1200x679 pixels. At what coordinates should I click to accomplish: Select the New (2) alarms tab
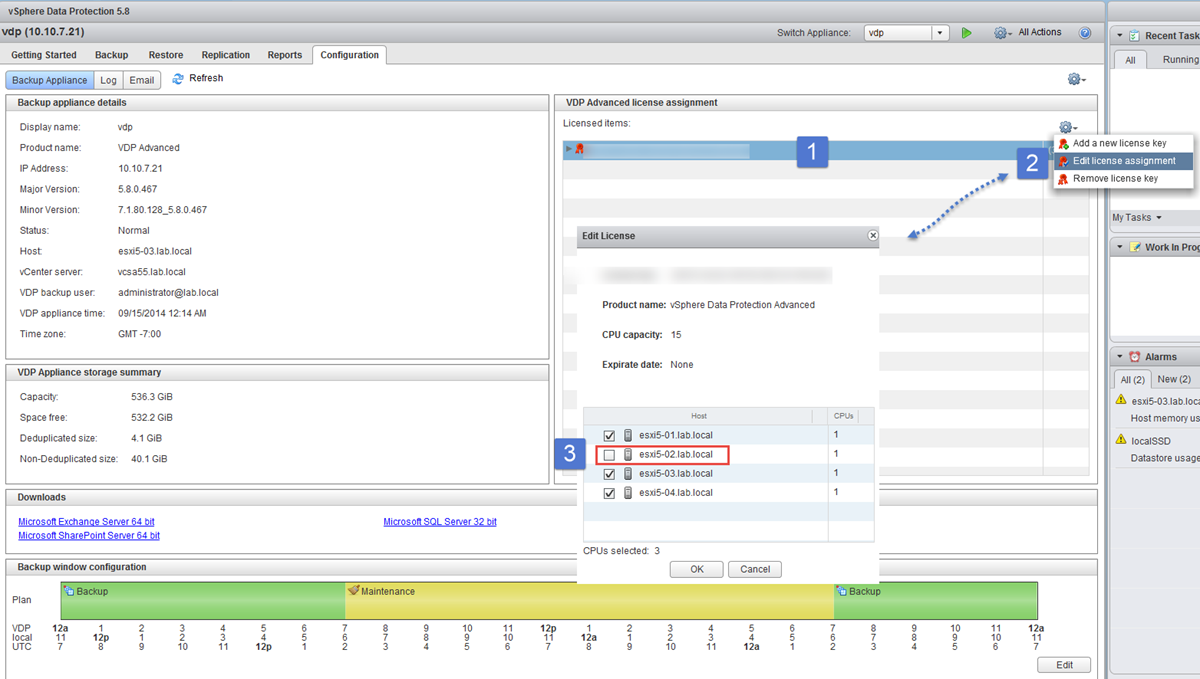click(x=1174, y=380)
